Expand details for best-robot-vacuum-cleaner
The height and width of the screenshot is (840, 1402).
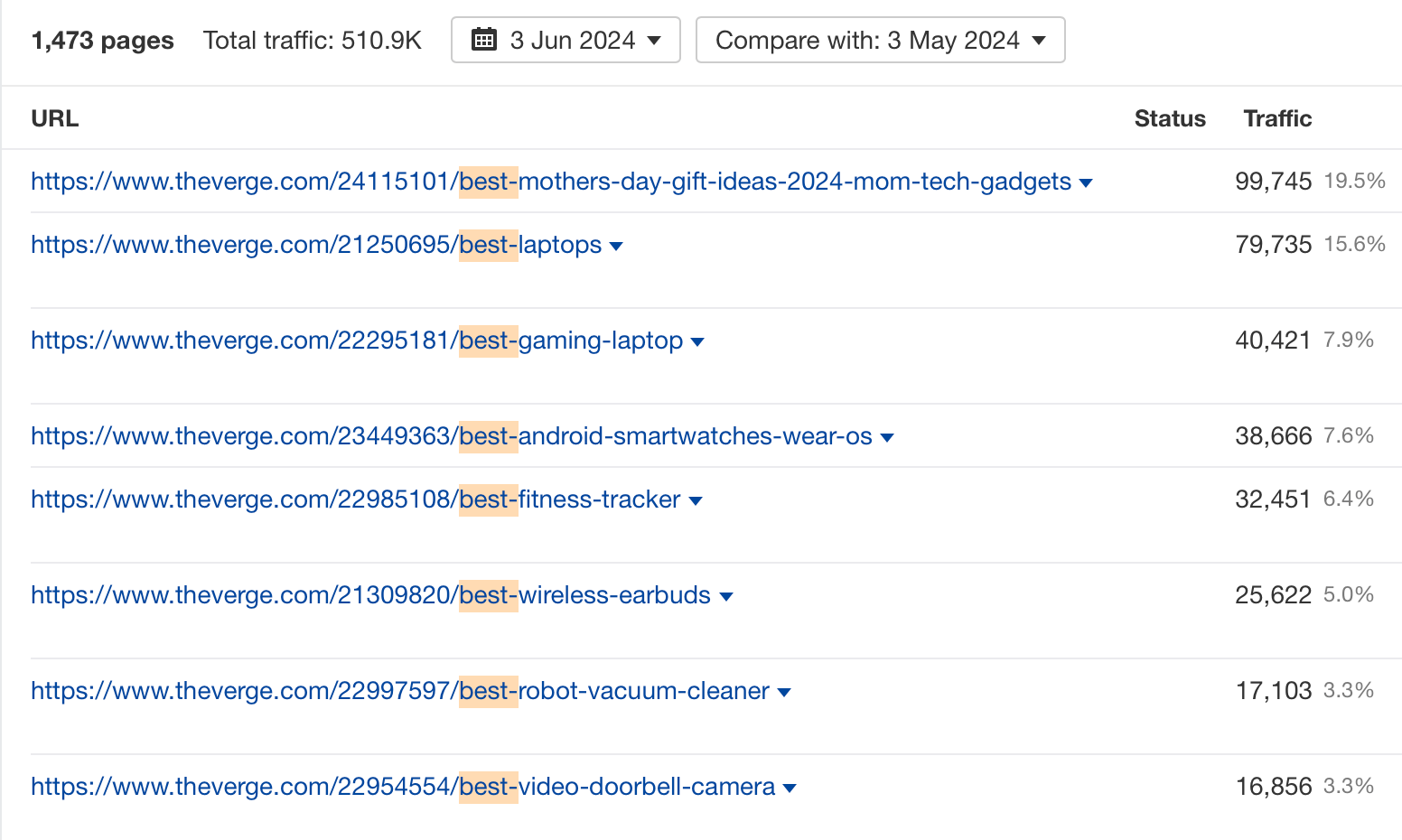(784, 691)
